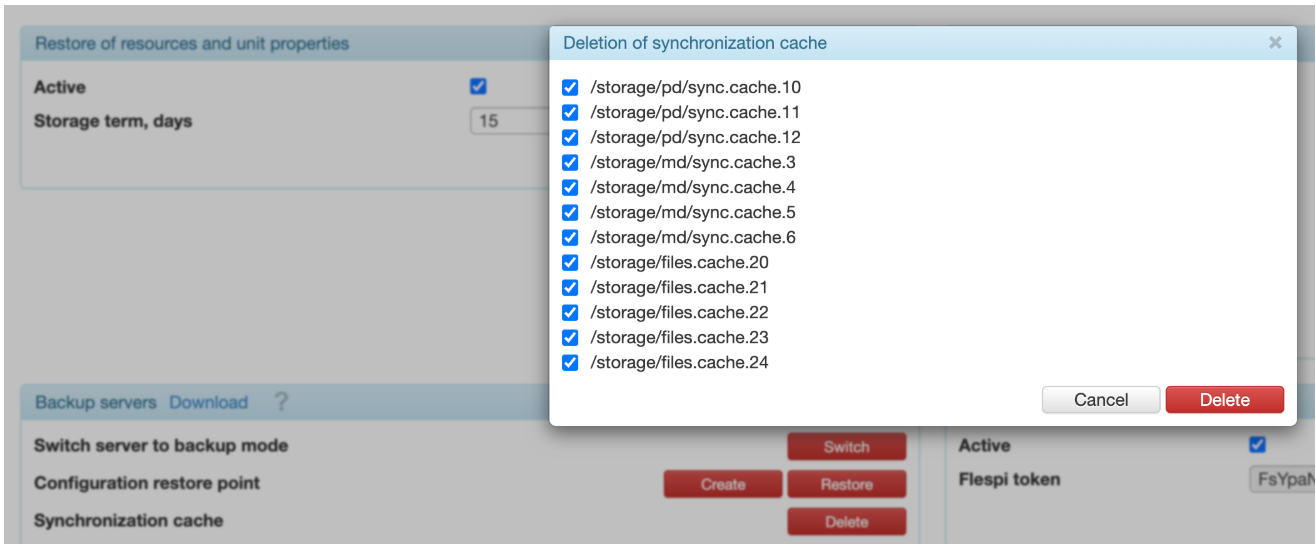The image size is (1316, 545).
Task: Open the Backup servers Download link
Action: click(208, 402)
